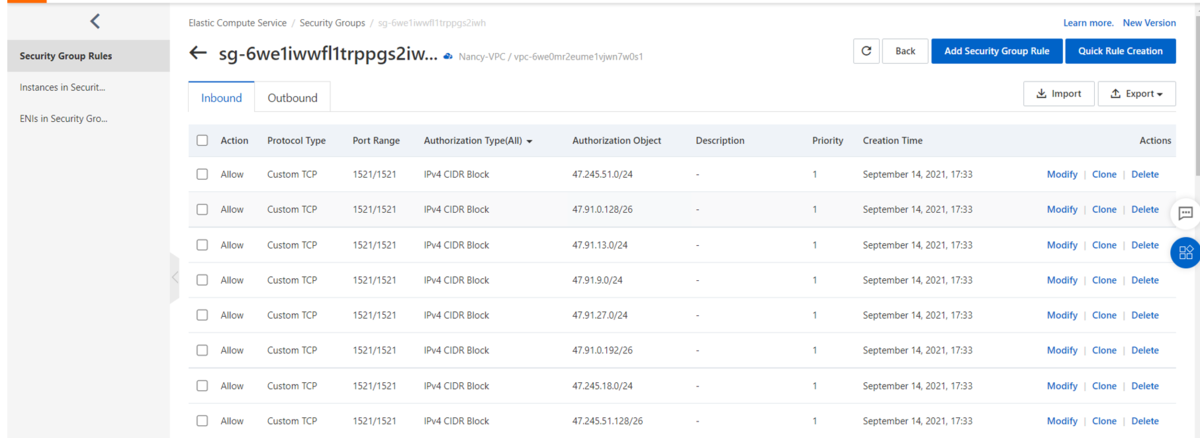Modify the 47.245.18.0/24 rule
Image resolution: width=1200 pixels, height=438 pixels.
1062,386
